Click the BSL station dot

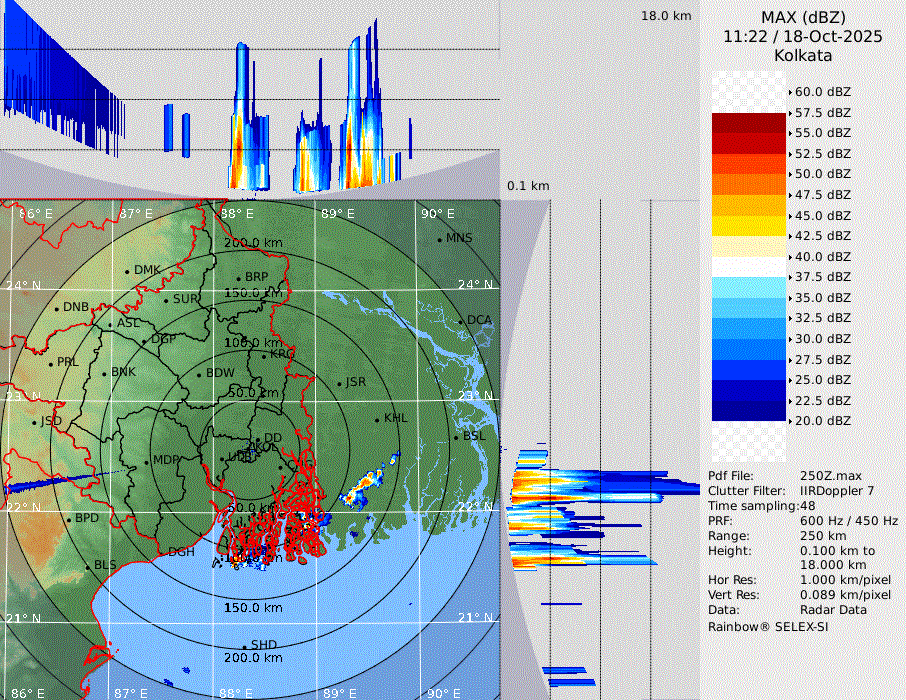tap(456, 437)
